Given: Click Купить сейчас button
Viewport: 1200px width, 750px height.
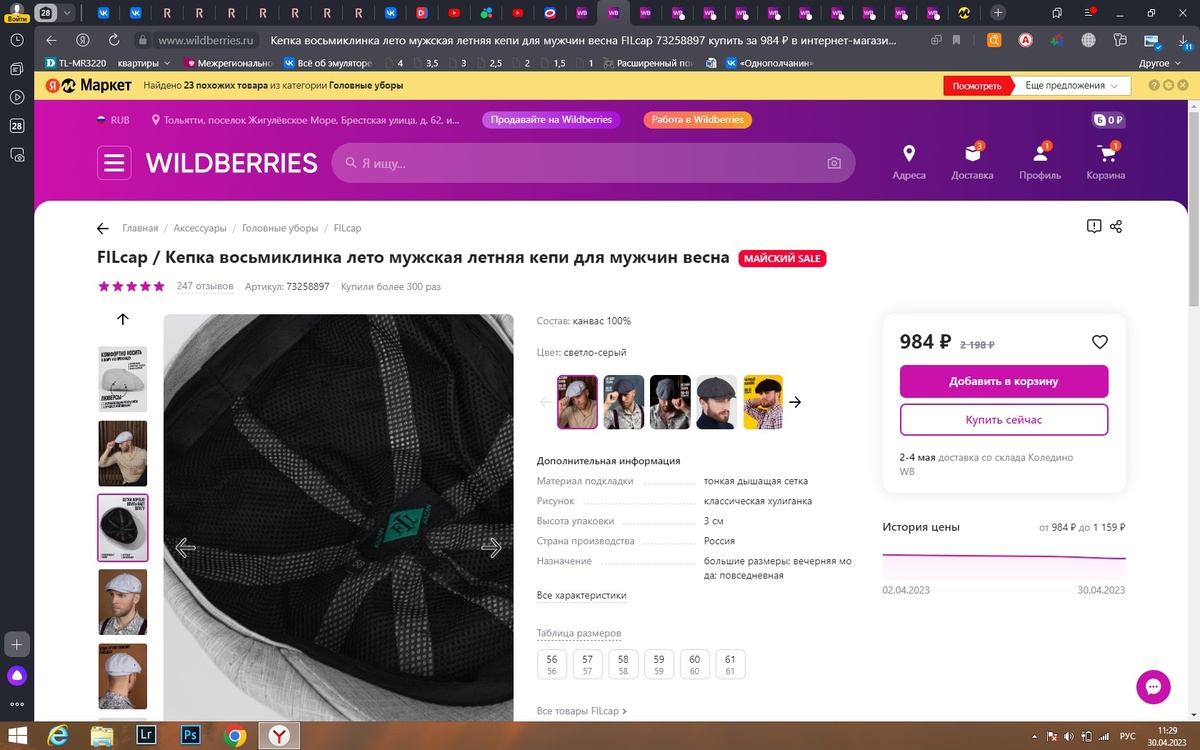Looking at the screenshot, I should point(1004,420).
